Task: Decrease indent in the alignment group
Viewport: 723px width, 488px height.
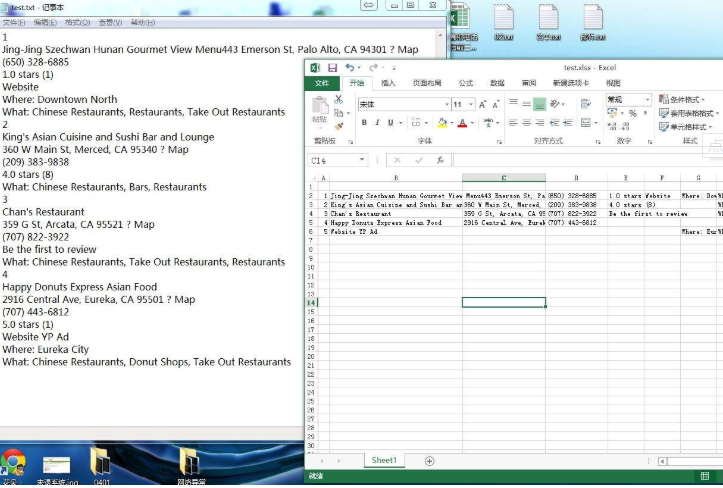Action: click(554, 123)
